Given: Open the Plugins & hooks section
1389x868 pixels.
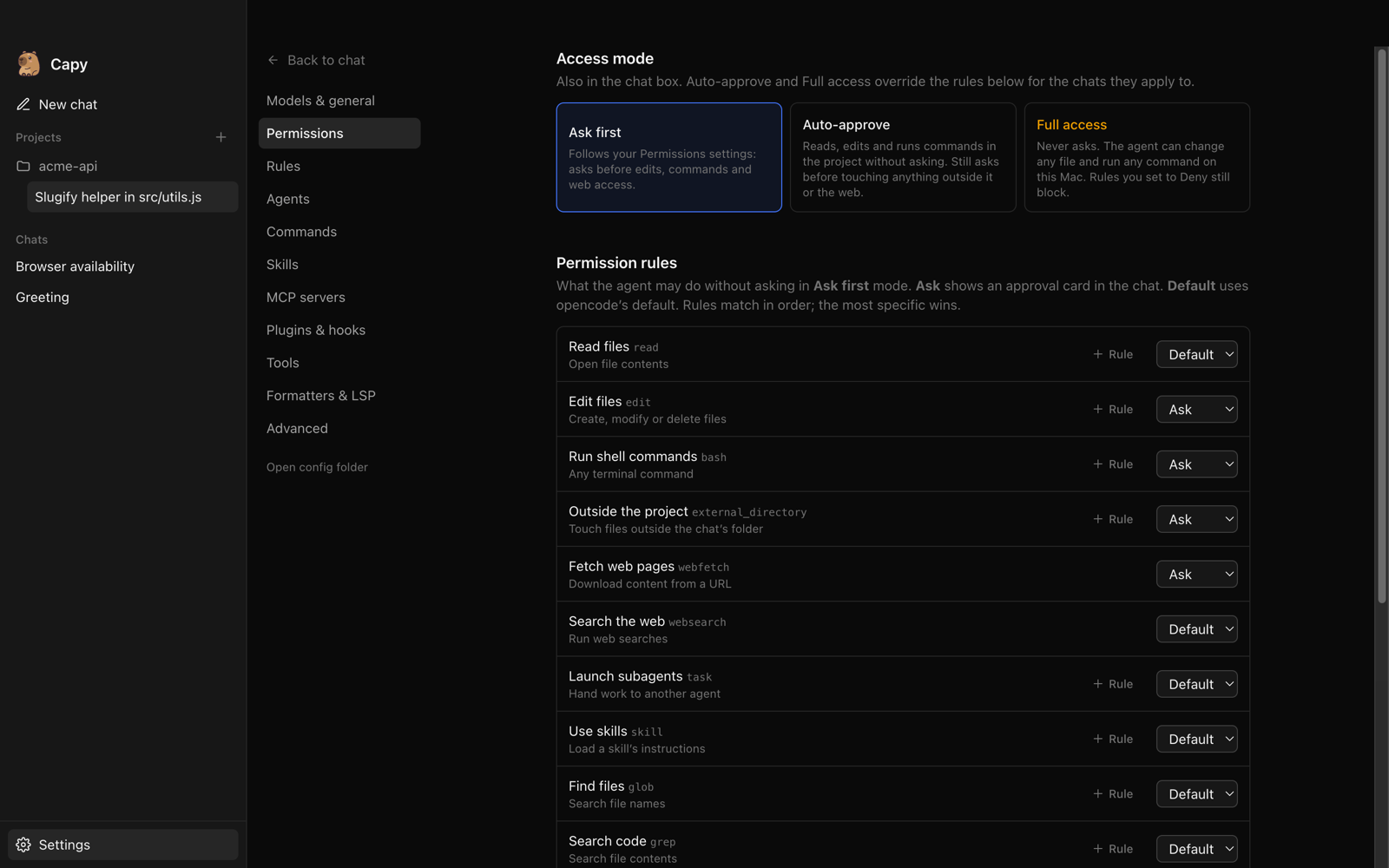Looking at the screenshot, I should coord(339,330).
